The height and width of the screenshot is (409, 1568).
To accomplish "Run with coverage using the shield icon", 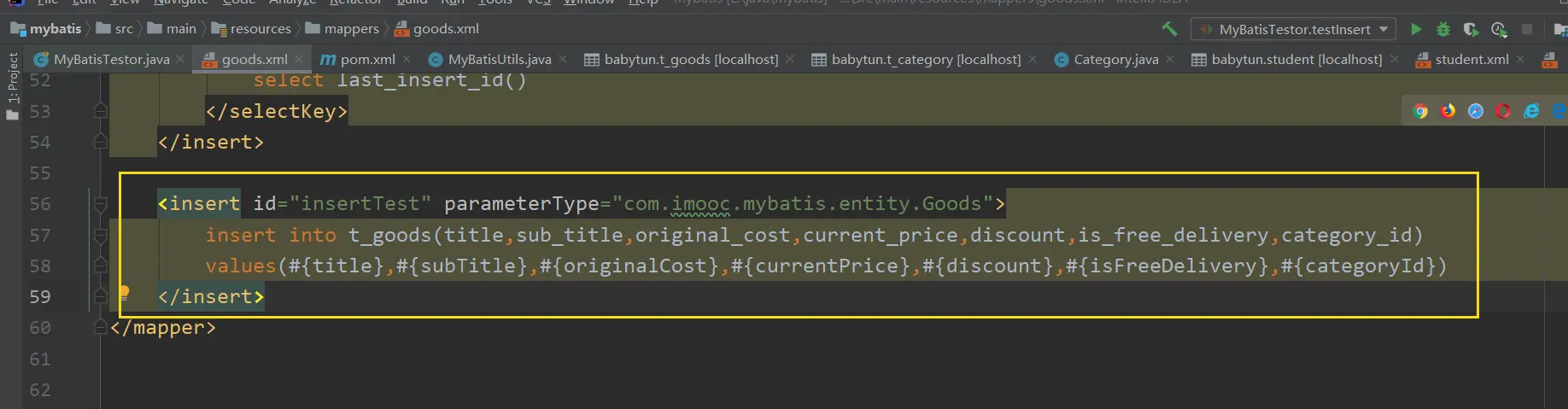I will coord(1471,29).
